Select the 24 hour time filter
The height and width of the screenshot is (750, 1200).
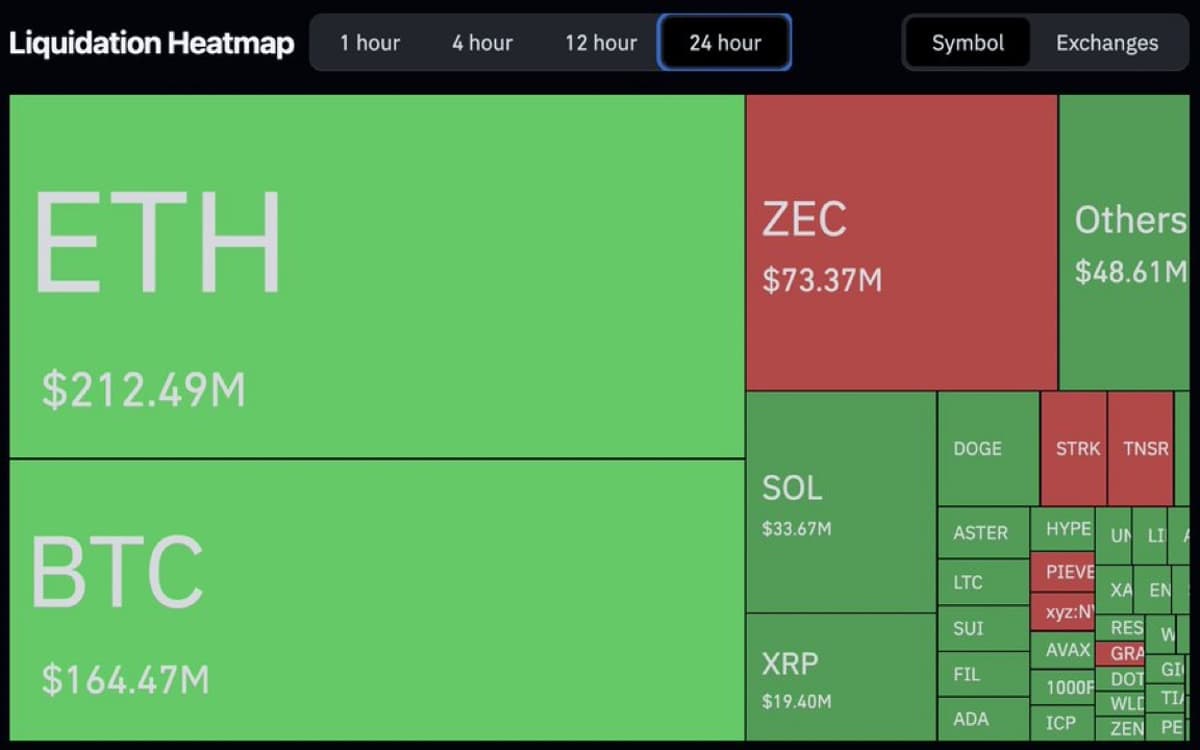724,43
